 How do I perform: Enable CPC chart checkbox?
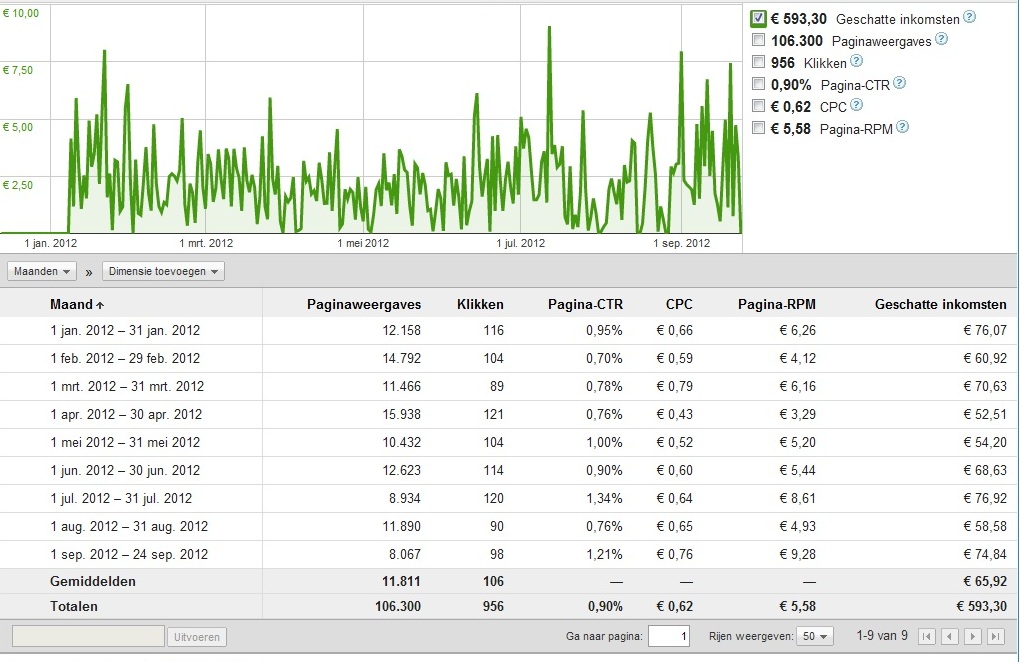point(758,105)
